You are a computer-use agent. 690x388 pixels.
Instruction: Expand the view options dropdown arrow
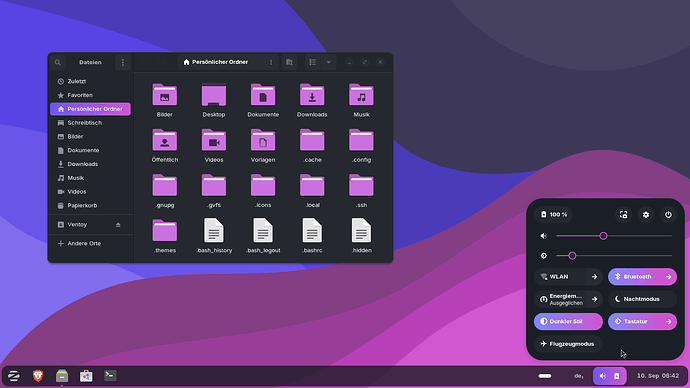coord(328,62)
